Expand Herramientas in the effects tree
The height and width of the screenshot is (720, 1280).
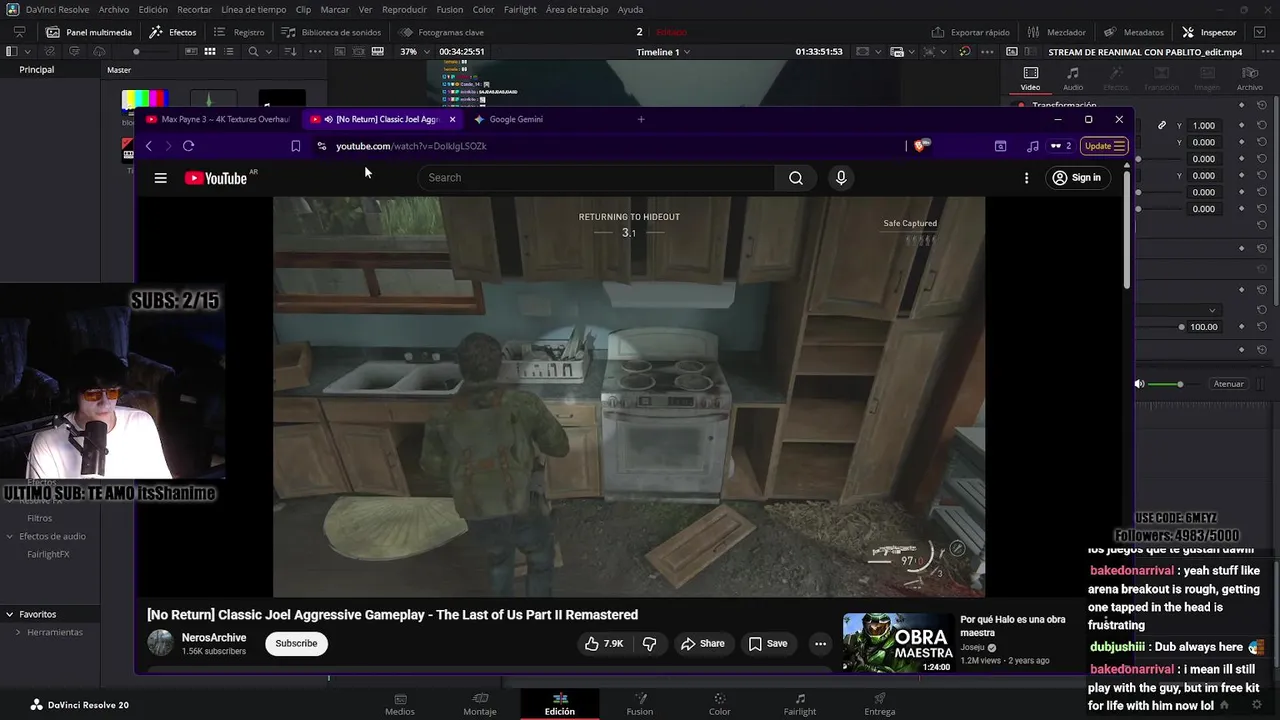point(18,632)
